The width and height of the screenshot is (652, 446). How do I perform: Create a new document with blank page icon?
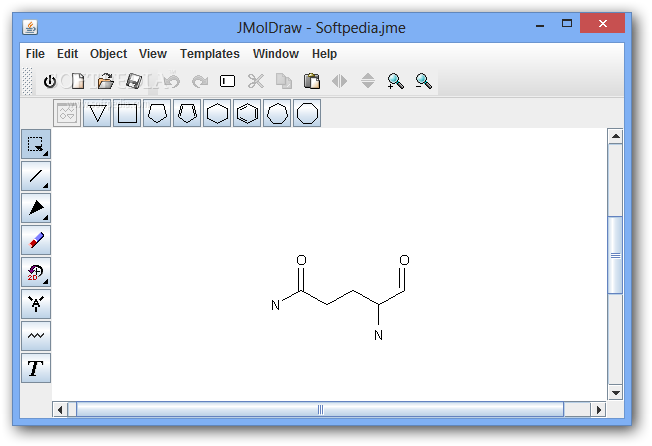pyautogui.click(x=78, y=81)
